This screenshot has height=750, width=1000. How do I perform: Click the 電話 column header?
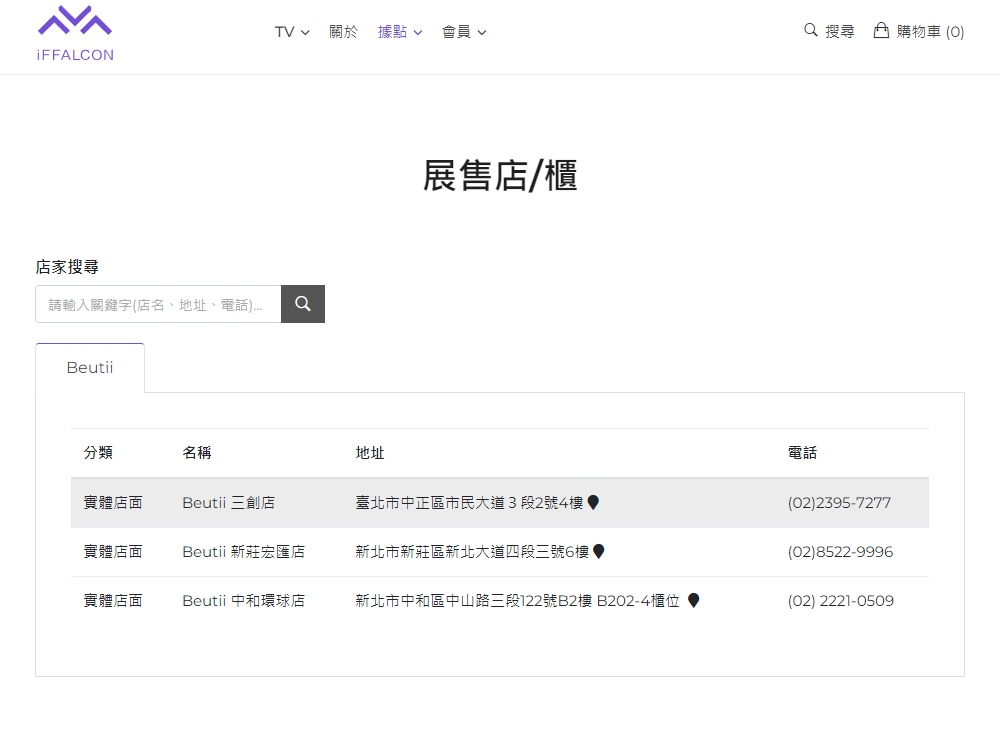pos(802,453)
